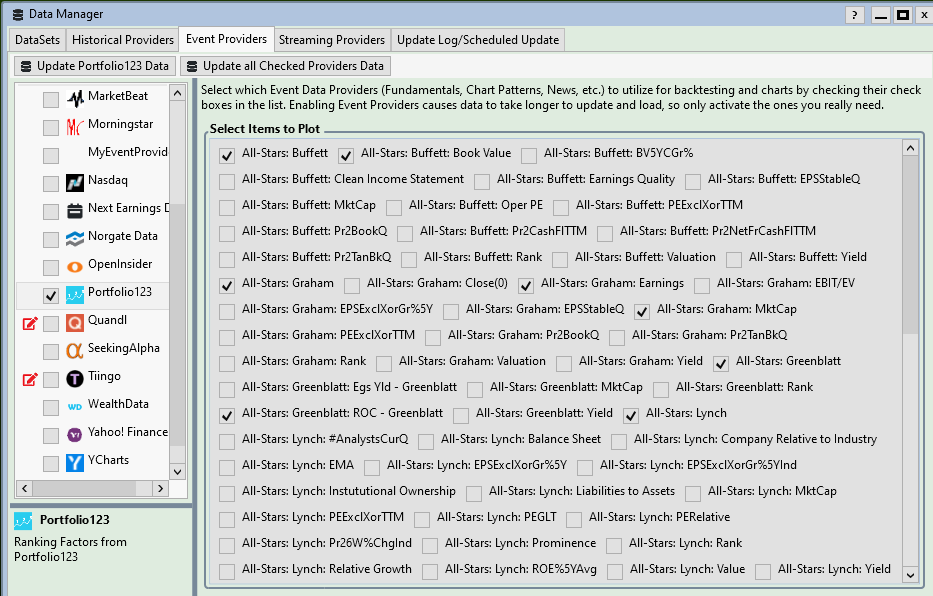
Task: Click the SeekingAlpha alpha icon
Action: point(75,350)
